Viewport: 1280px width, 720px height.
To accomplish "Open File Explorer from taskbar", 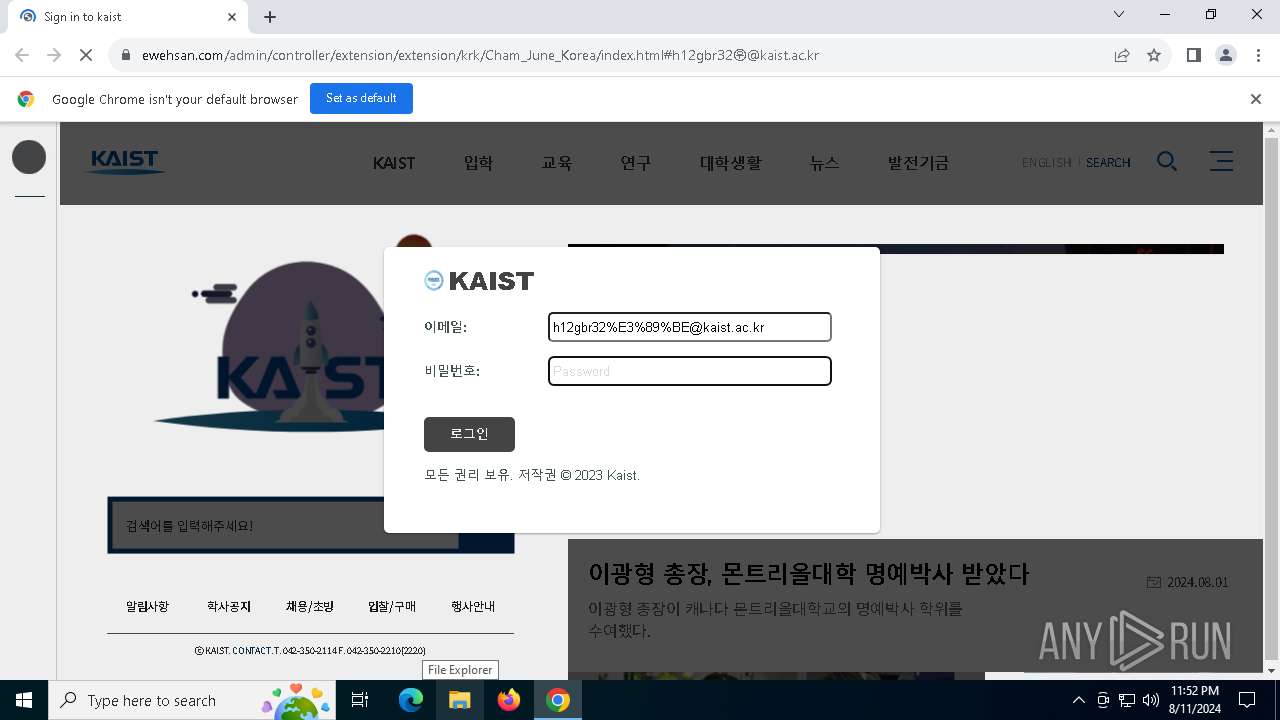I will [460, 700].
